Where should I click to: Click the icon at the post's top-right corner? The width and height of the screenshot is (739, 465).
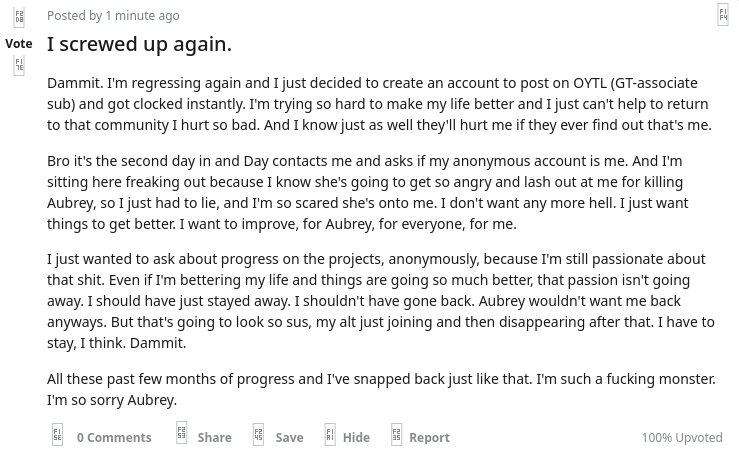(722, 15)
